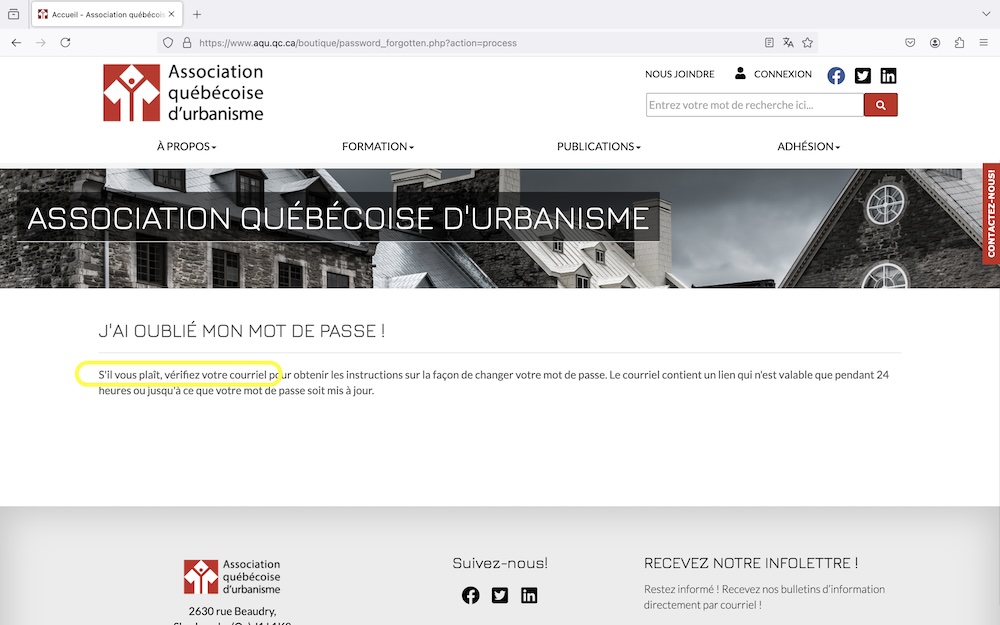Open the CONTACTEZ-NOUS! side tab
This screenshot has width=1000, height=625.
coord(991,213)
